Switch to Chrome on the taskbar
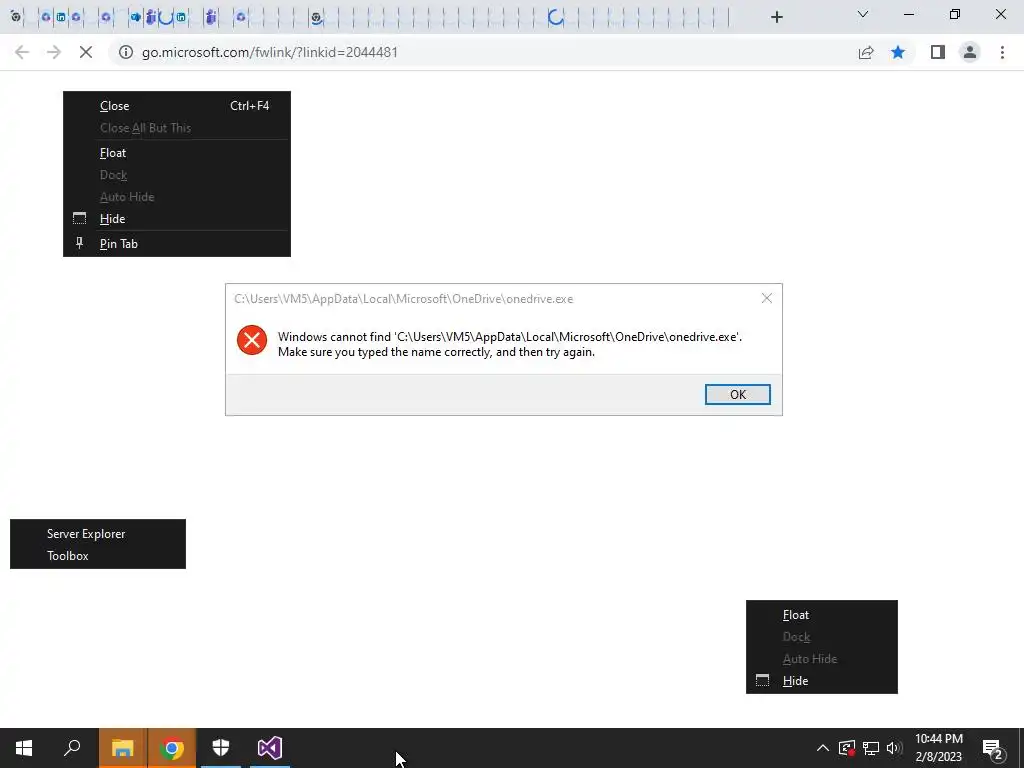This screenshot has width=1024, height=768. [172, 748]
